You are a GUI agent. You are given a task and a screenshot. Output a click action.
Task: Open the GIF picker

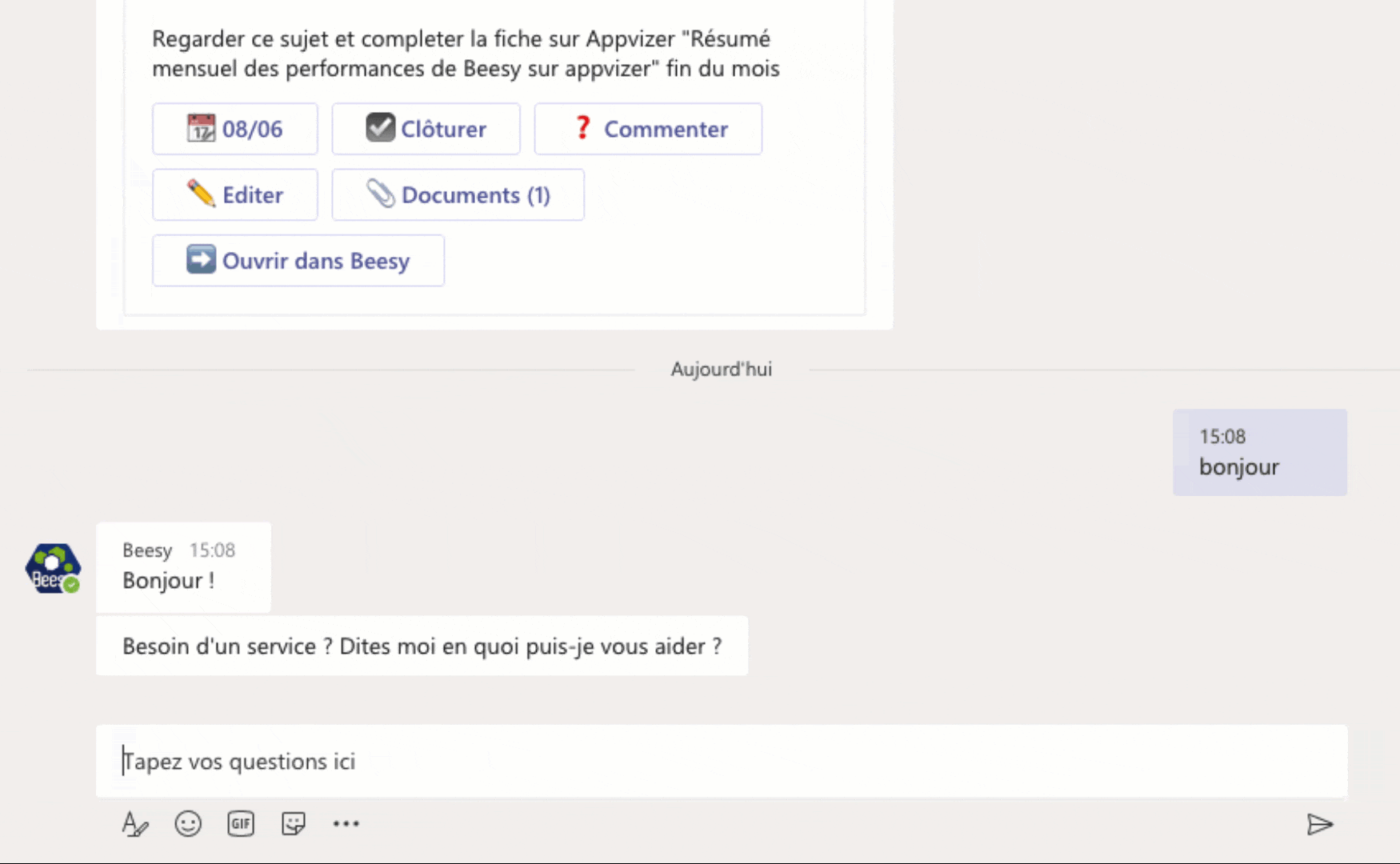(241, 824)
